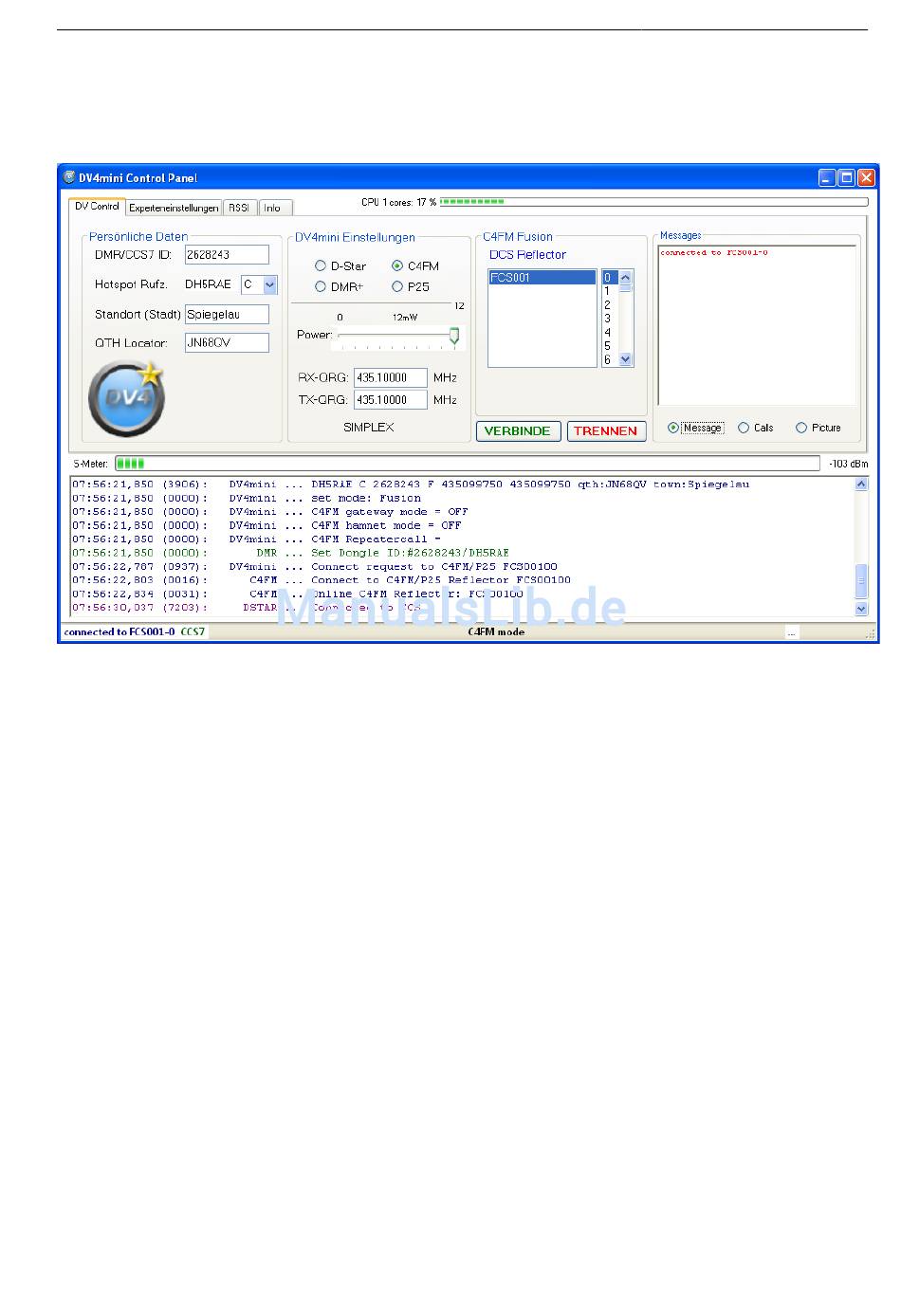Click the DMR/CCS7 ID input field

[227, 255]
